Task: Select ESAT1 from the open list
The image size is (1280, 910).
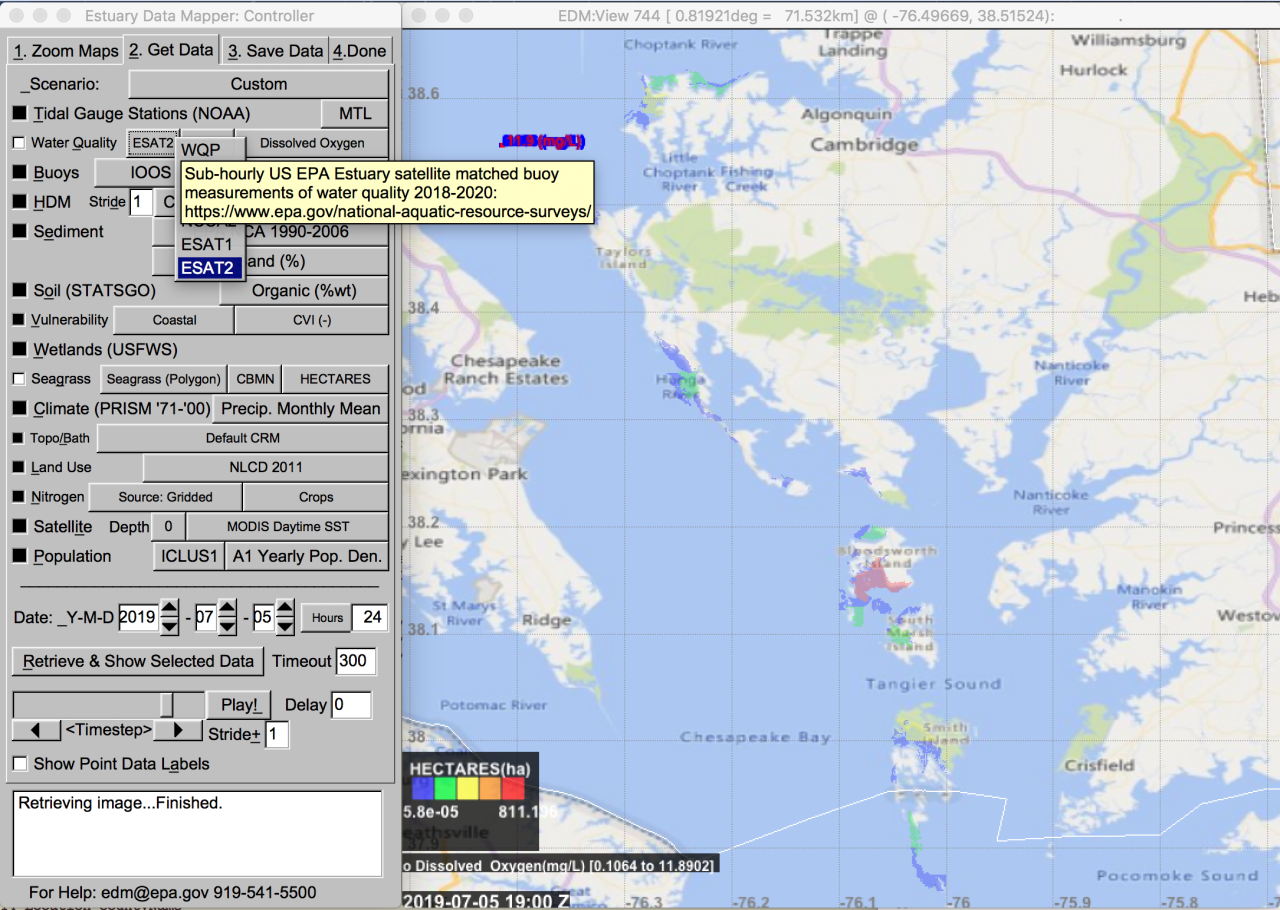Action: click(206, 244)
